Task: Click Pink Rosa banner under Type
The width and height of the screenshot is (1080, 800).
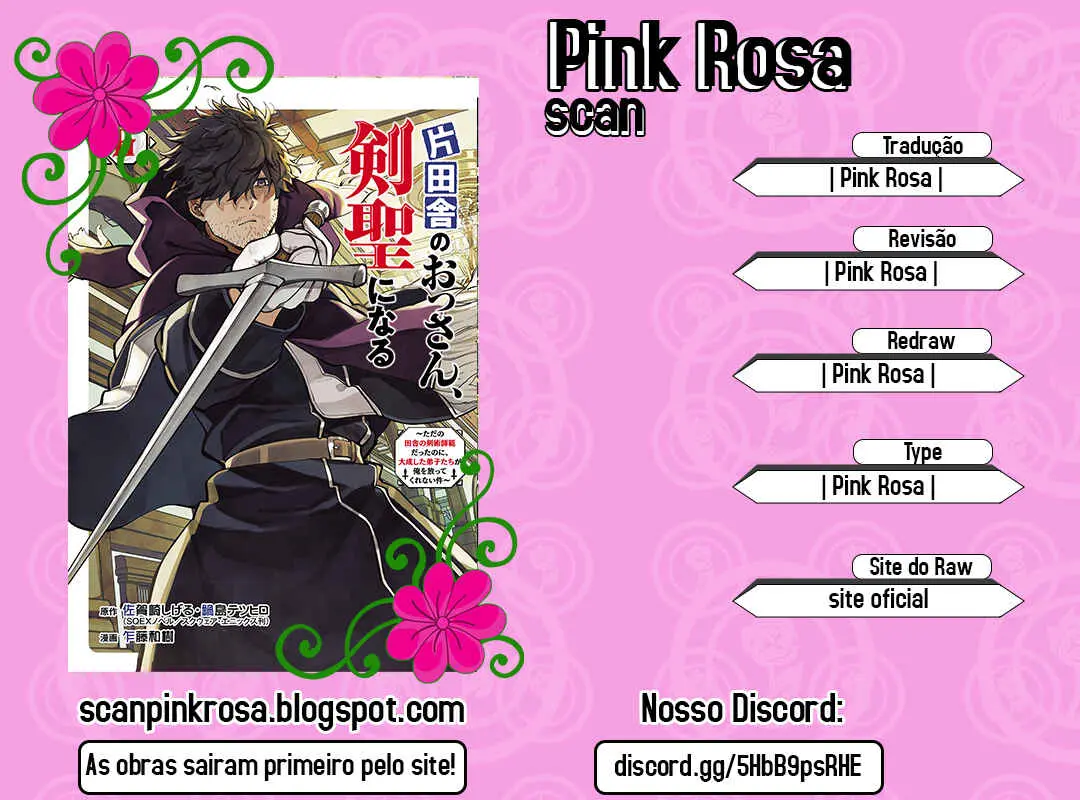Action: pos(878,486)
